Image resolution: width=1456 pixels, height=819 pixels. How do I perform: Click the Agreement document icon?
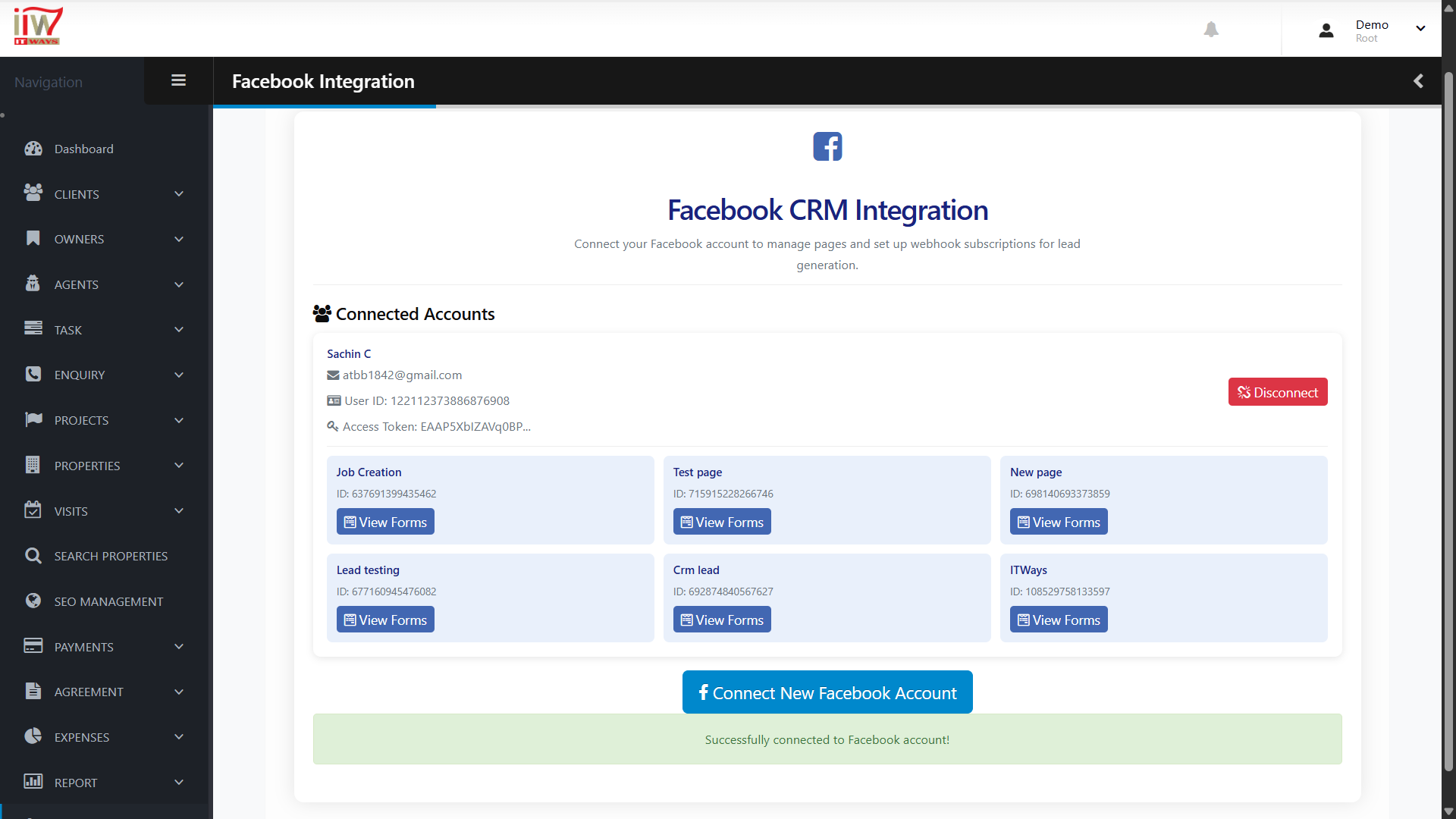click(x=33, y=691)
